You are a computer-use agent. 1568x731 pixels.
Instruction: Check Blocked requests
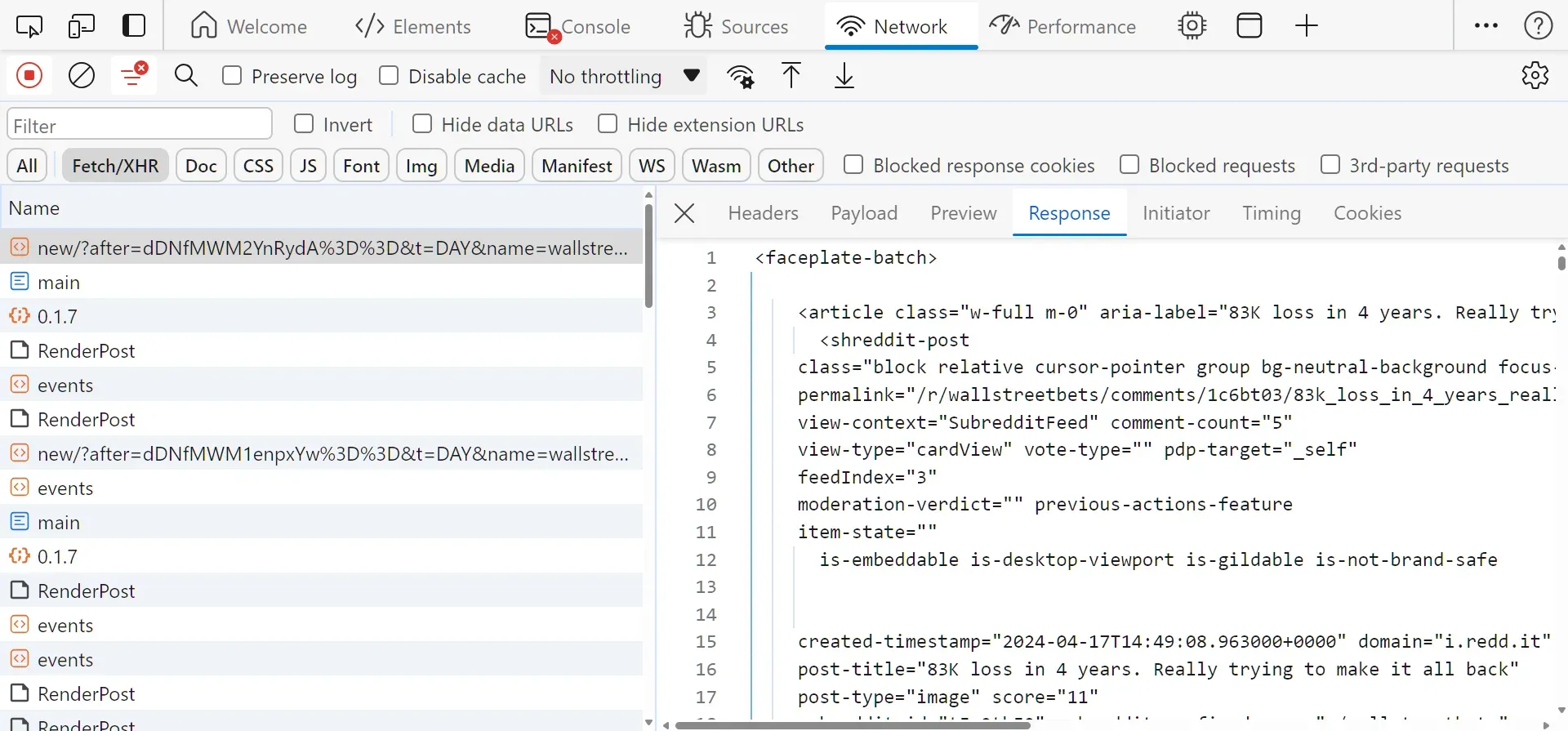point(1129,165)
